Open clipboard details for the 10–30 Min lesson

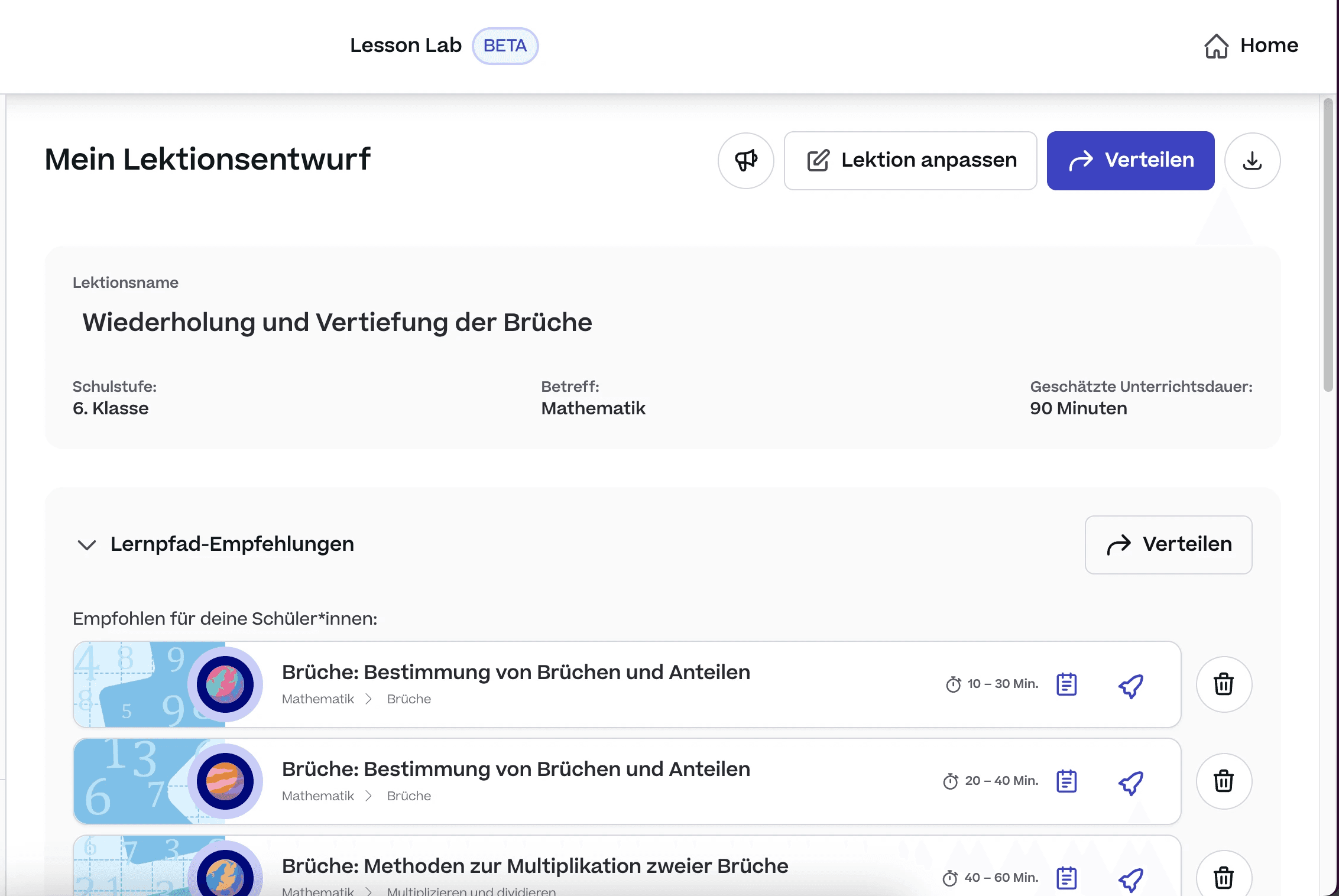click(x=1066, y=684)
